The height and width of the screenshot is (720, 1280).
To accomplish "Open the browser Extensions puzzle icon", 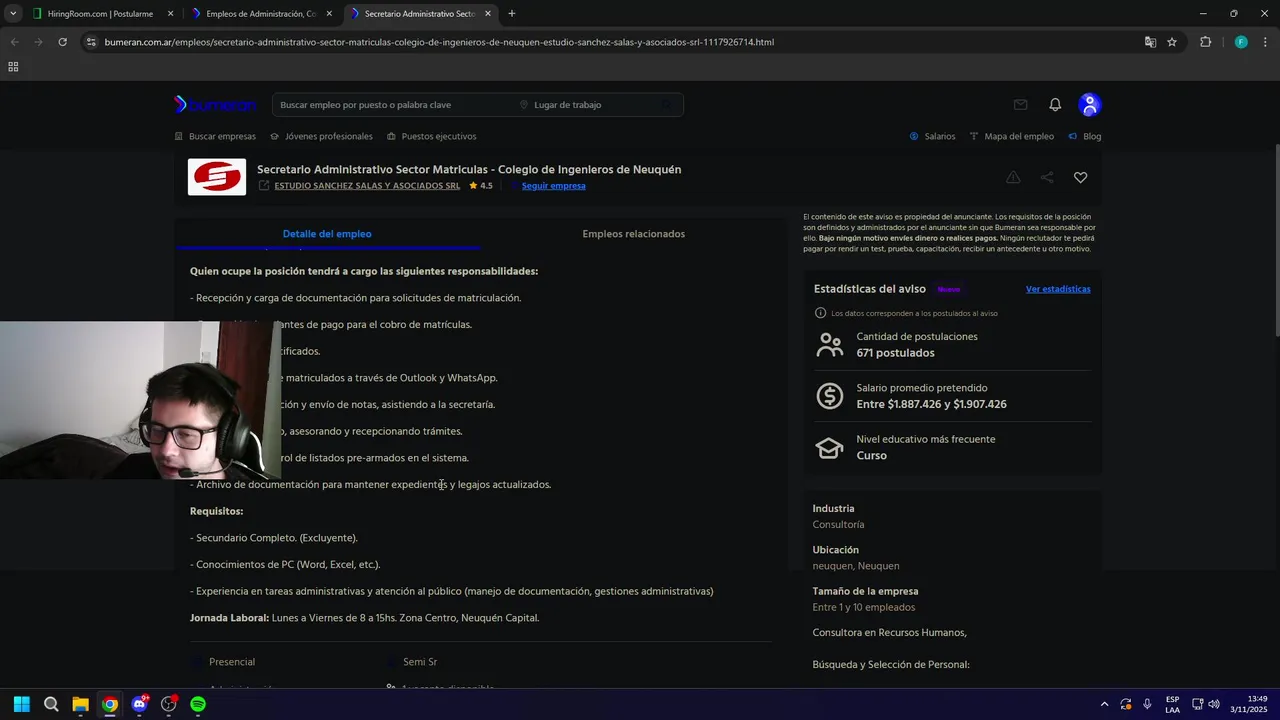I will (1205, 42).
